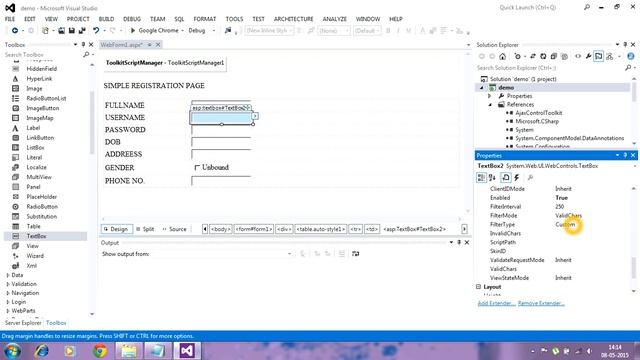Click the Refresh icon in Solution Explorer
The width and height of the screenshot is (640, 360).
point(543,56)
